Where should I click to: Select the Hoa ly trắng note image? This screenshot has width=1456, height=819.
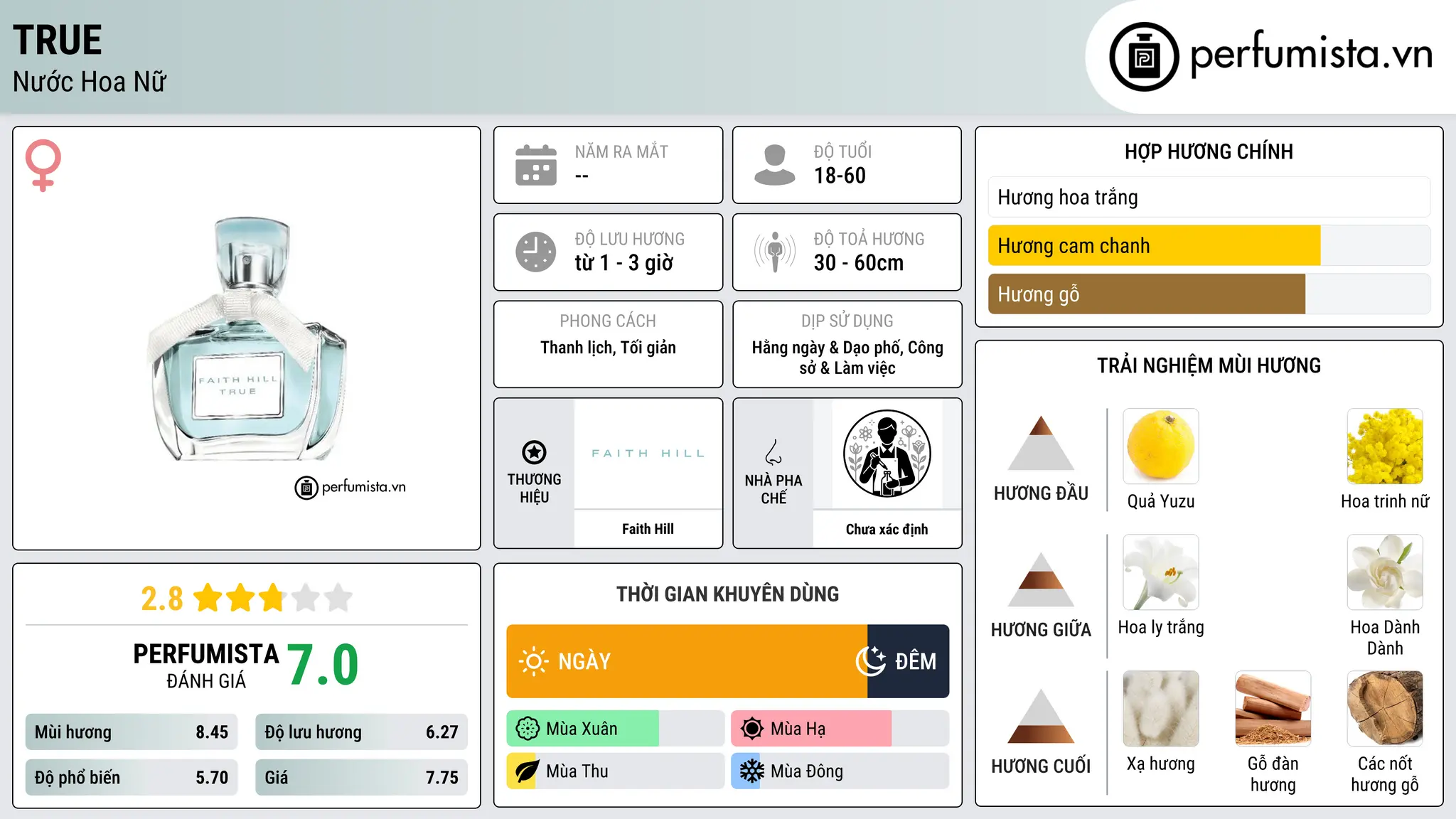1161,572
